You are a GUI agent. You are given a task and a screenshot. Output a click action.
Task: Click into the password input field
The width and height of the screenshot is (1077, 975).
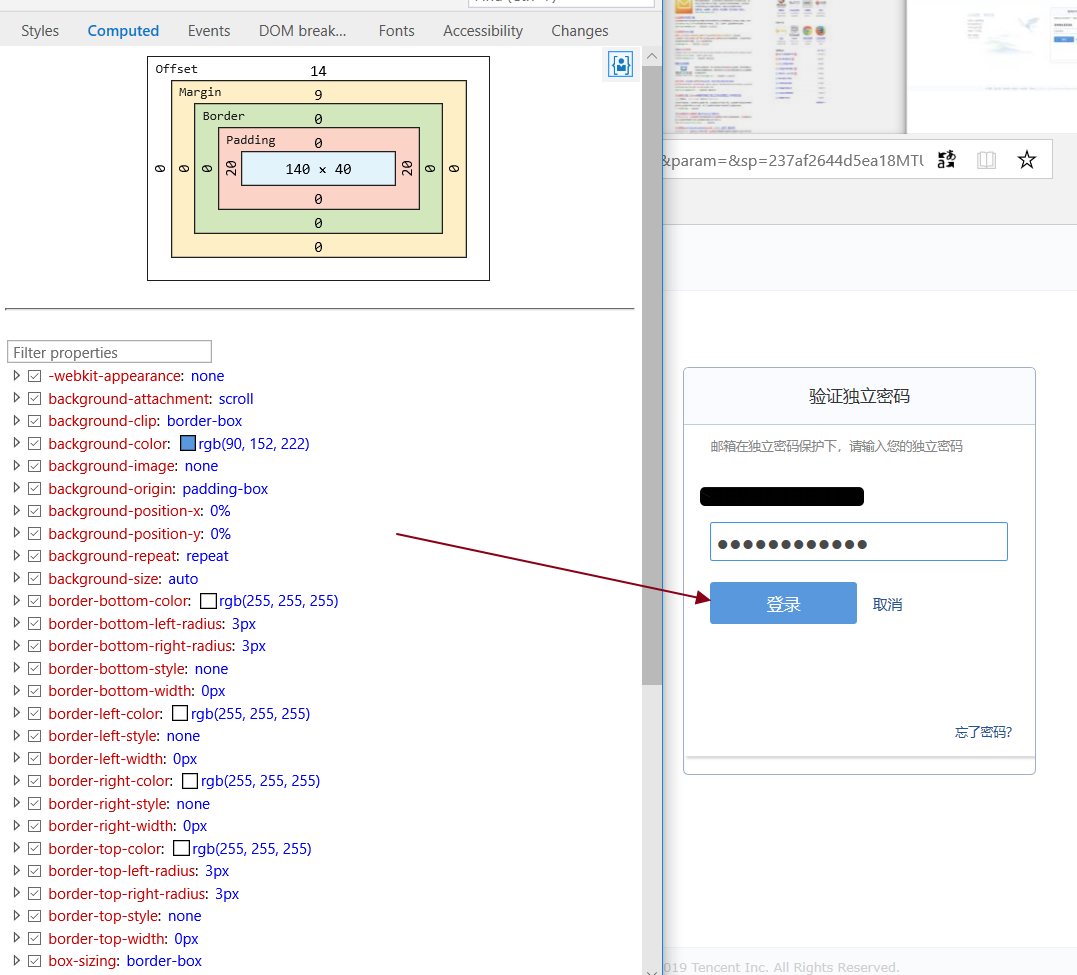[x=859, y=542]
